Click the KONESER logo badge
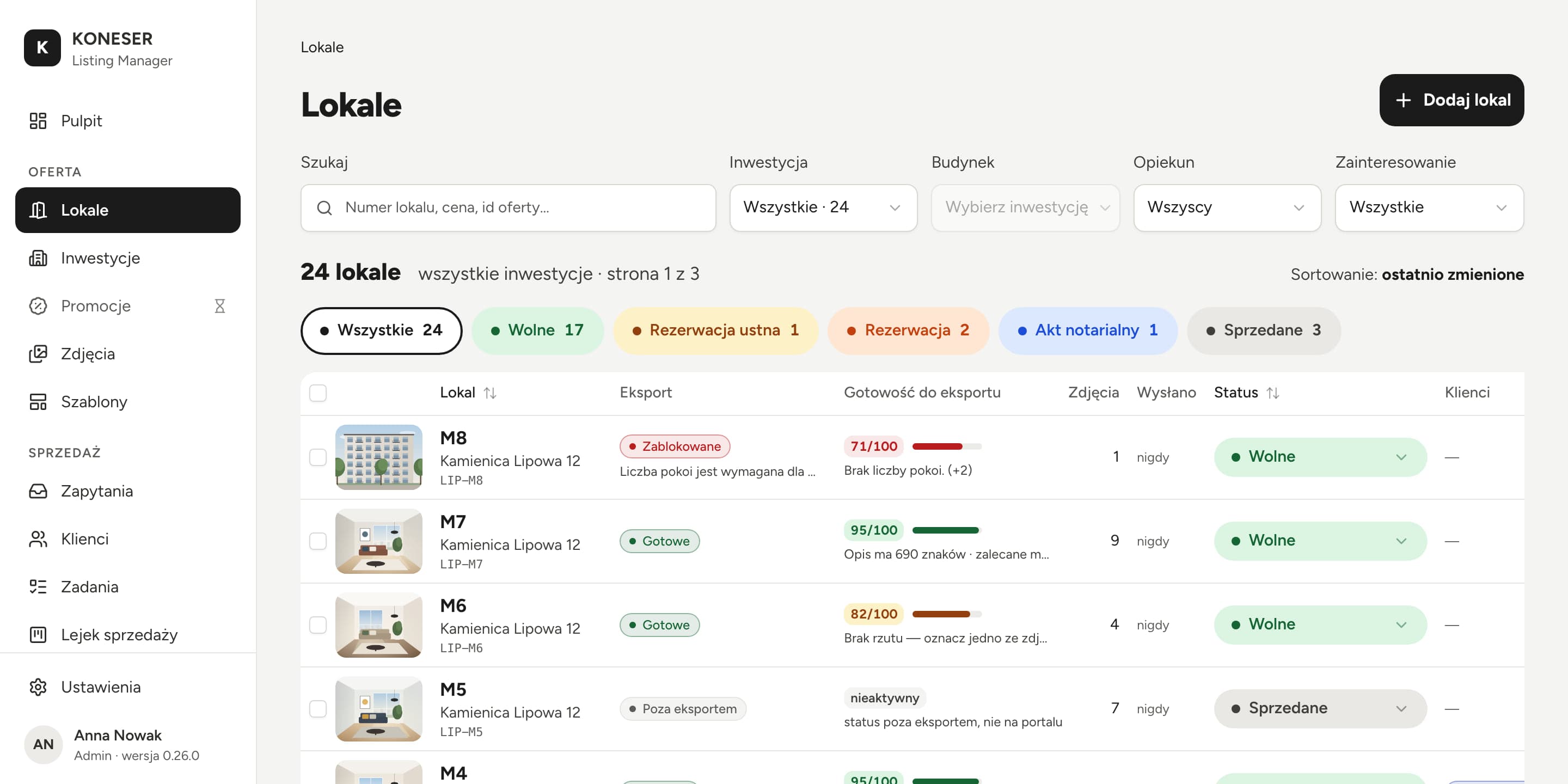 coord(42,47)
